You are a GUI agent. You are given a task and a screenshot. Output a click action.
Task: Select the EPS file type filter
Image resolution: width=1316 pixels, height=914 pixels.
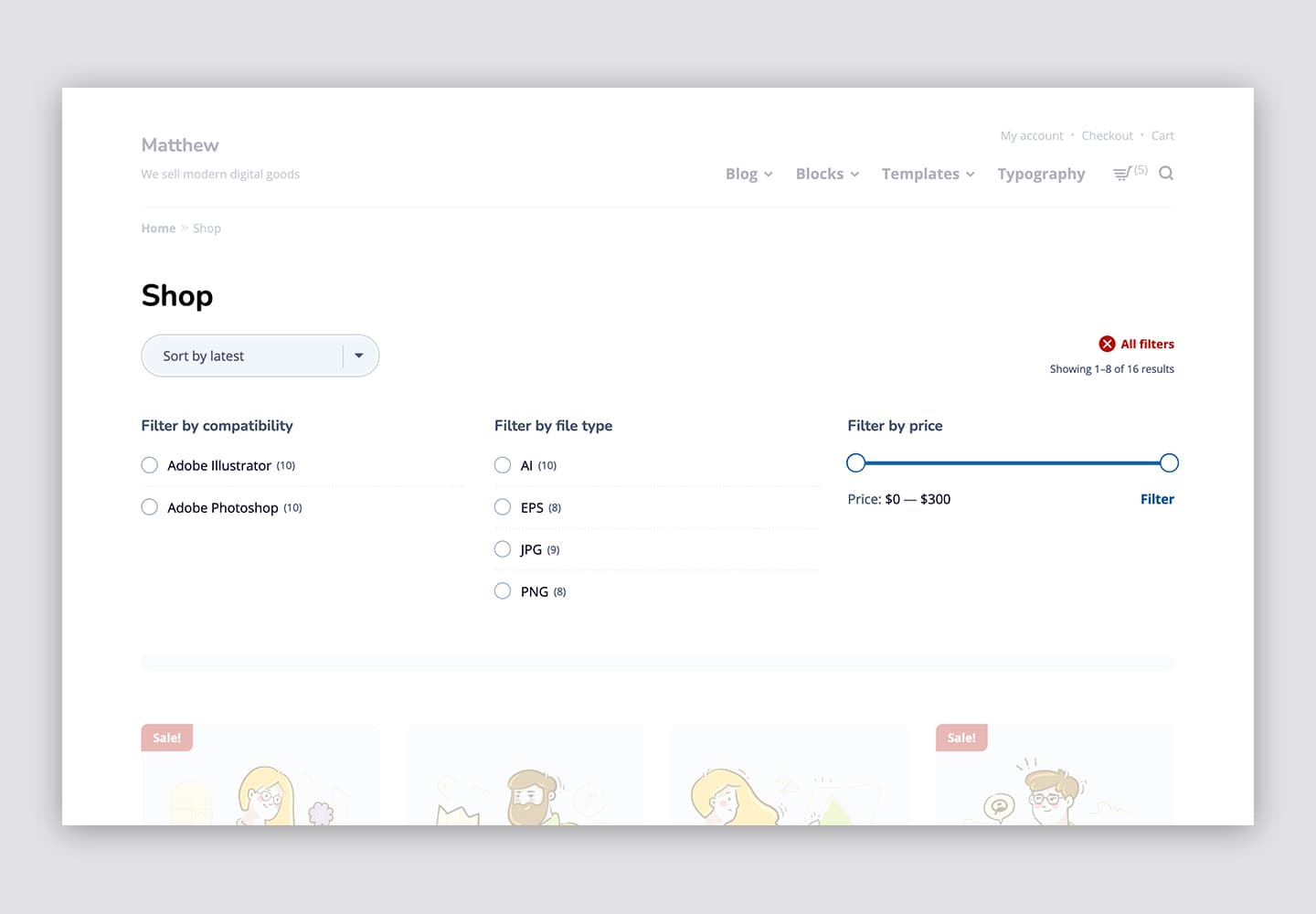[503, 507]
